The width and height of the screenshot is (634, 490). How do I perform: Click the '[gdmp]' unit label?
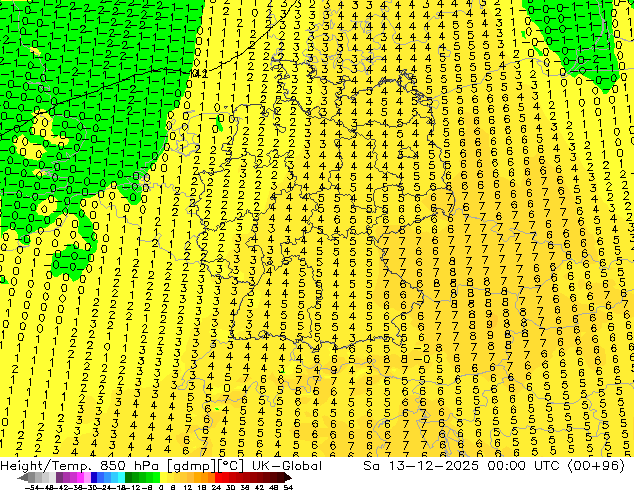click(191, 466)
